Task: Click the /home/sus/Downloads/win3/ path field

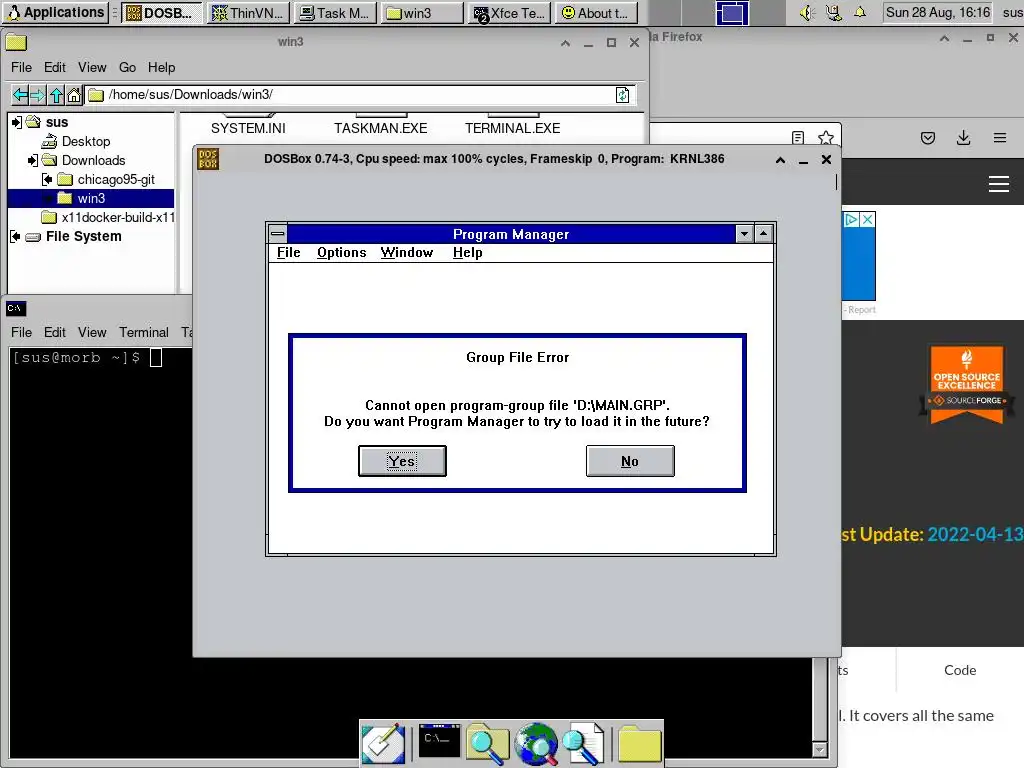Action: click(359, 95)
